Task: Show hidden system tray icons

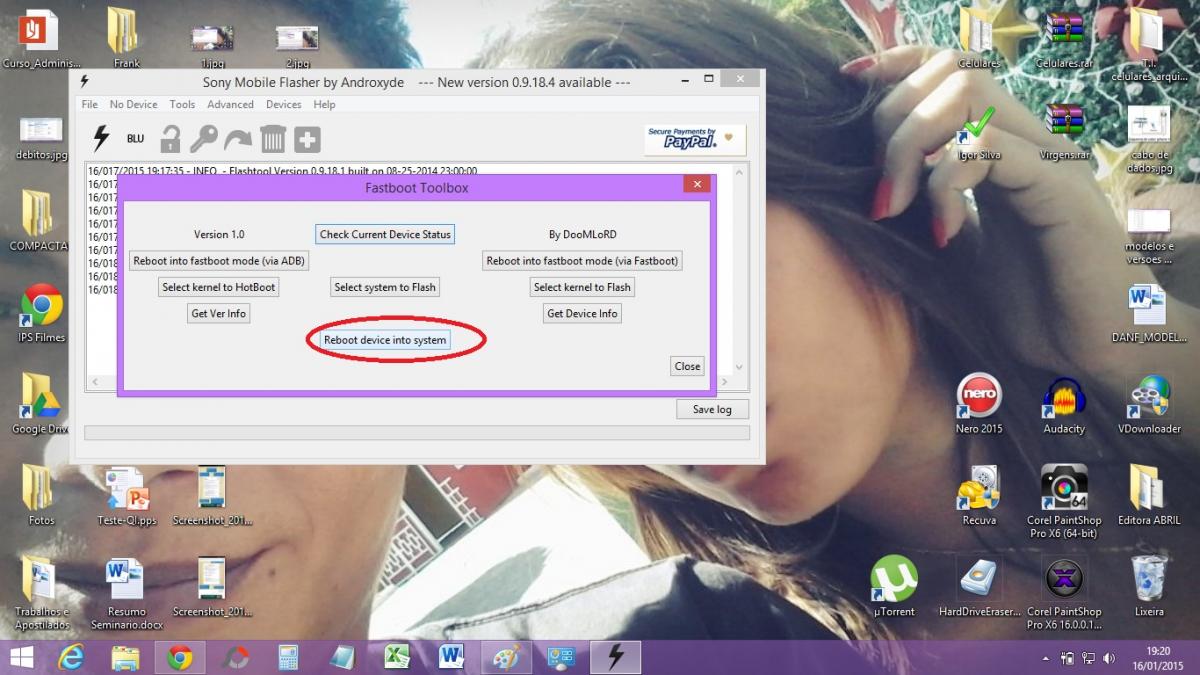Action: (1046, 658)
